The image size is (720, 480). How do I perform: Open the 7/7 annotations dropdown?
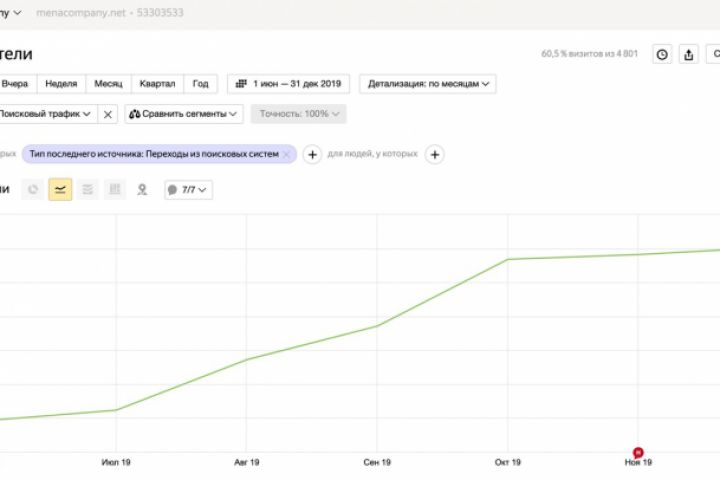[x=188, y=190]
